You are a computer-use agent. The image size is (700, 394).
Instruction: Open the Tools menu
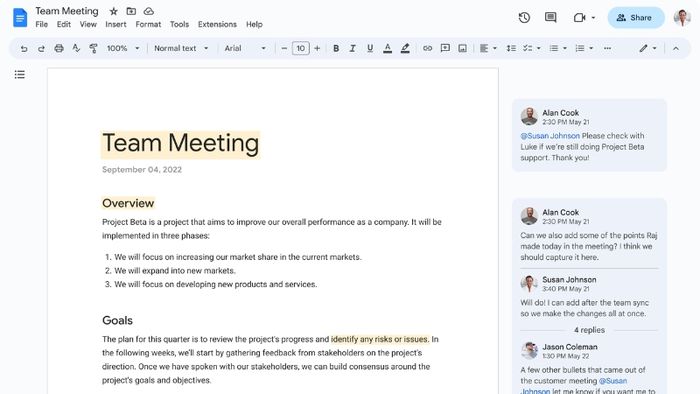pyautogui.click(x=179, y=25)
